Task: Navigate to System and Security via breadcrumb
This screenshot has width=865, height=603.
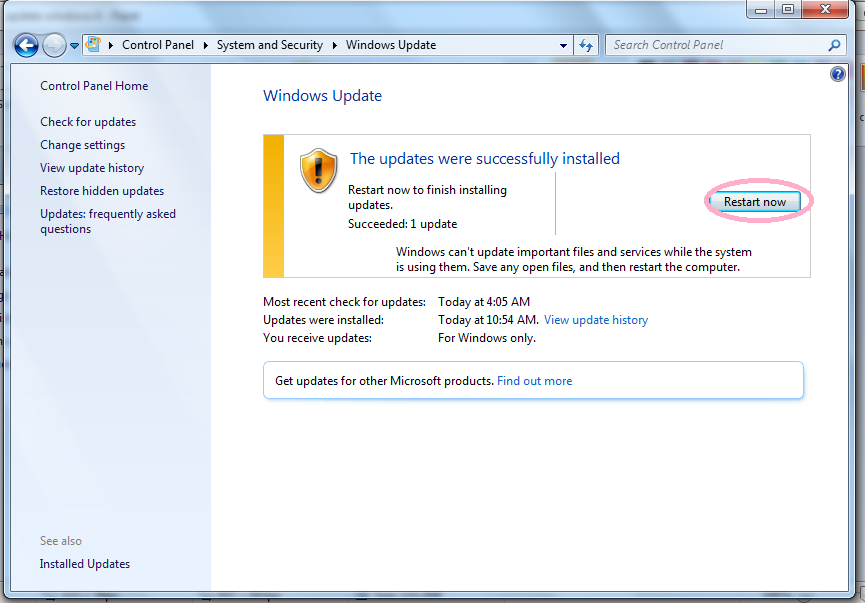Action: [x=270, y=45]
